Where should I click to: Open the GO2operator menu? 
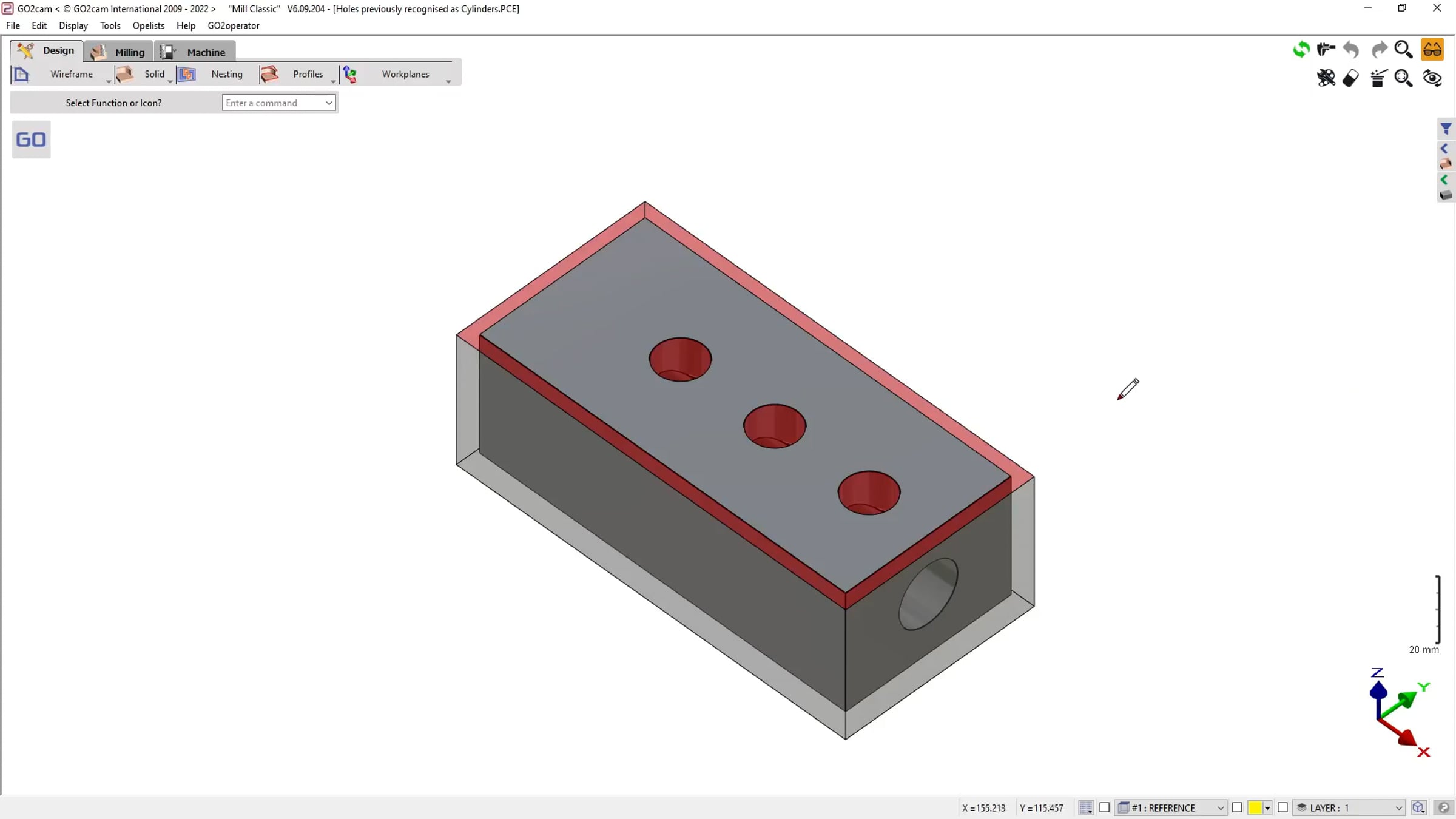(x=234, y=25)
